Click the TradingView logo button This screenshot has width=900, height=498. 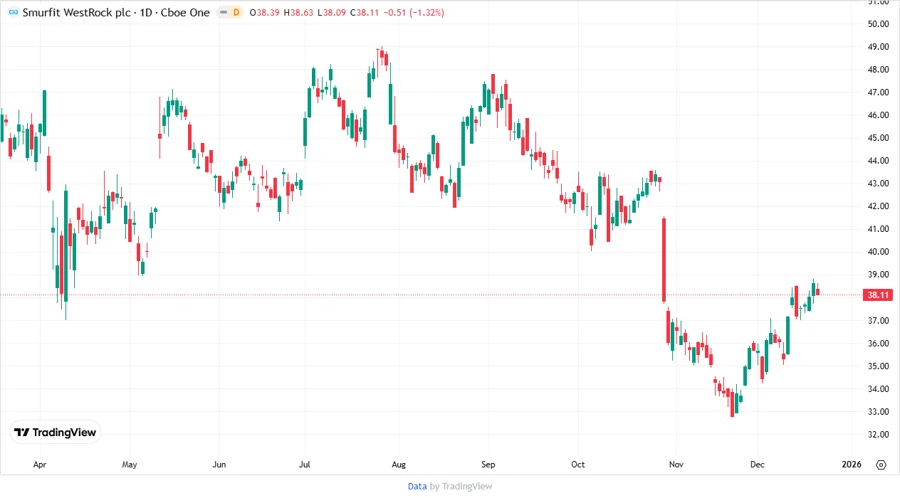pos(55,432)
